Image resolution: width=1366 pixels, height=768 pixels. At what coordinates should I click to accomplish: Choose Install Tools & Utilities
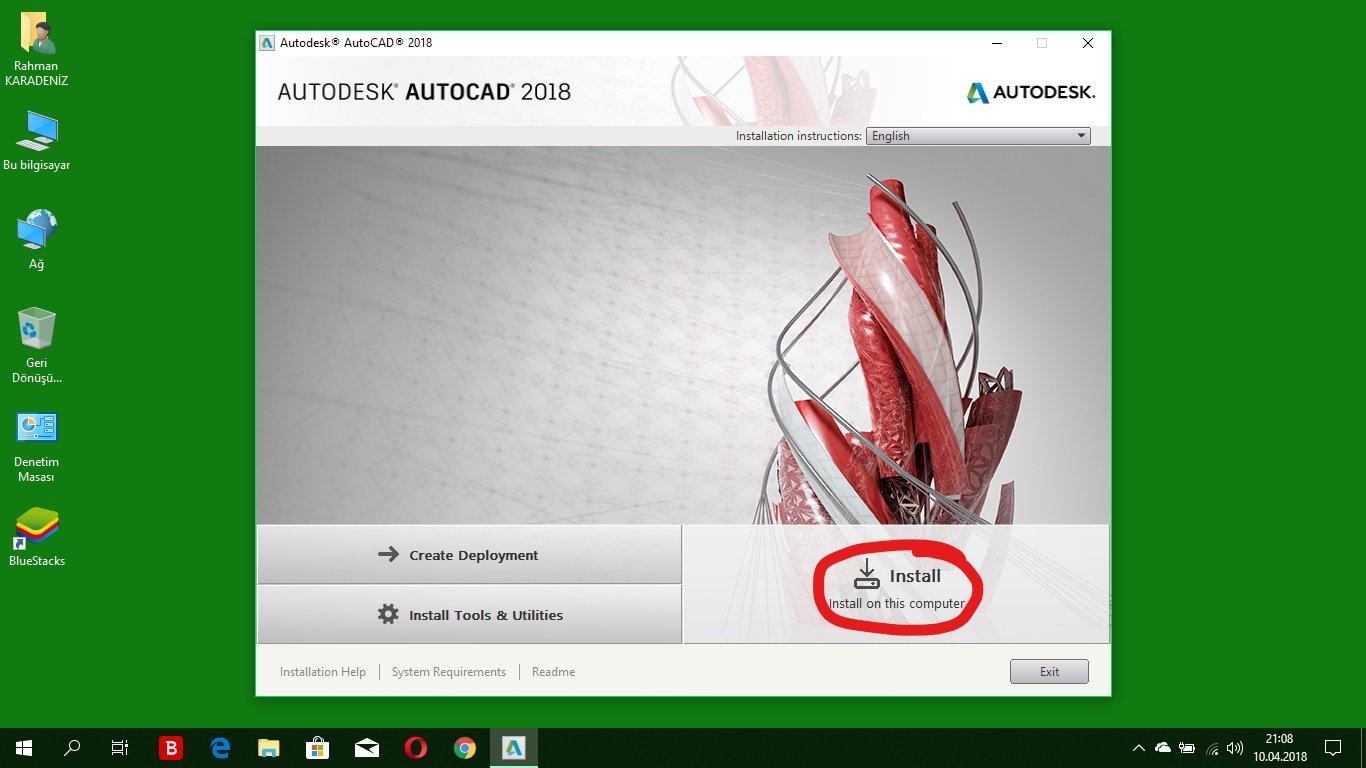[469, 615]
